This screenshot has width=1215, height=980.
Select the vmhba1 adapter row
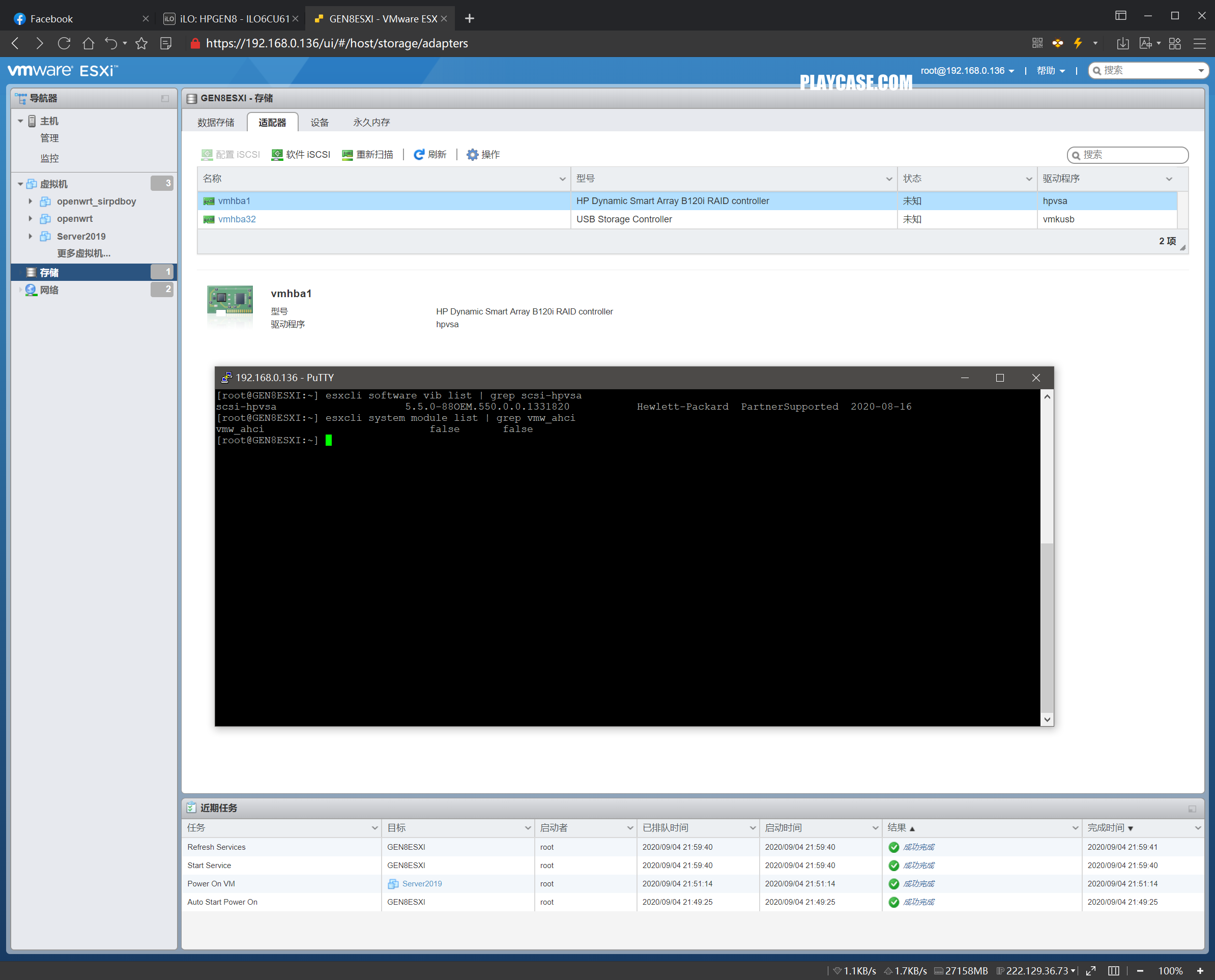pos(687,201)
